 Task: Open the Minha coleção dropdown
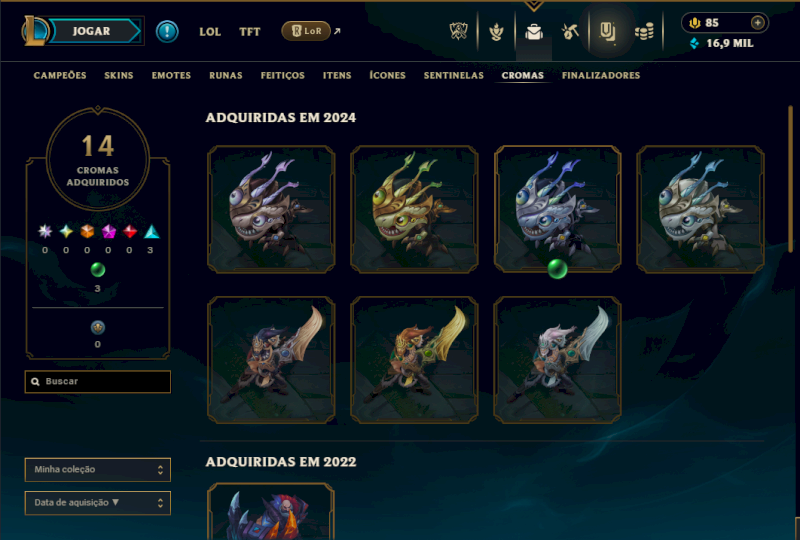pyautogui.click(x=97, y=470)
